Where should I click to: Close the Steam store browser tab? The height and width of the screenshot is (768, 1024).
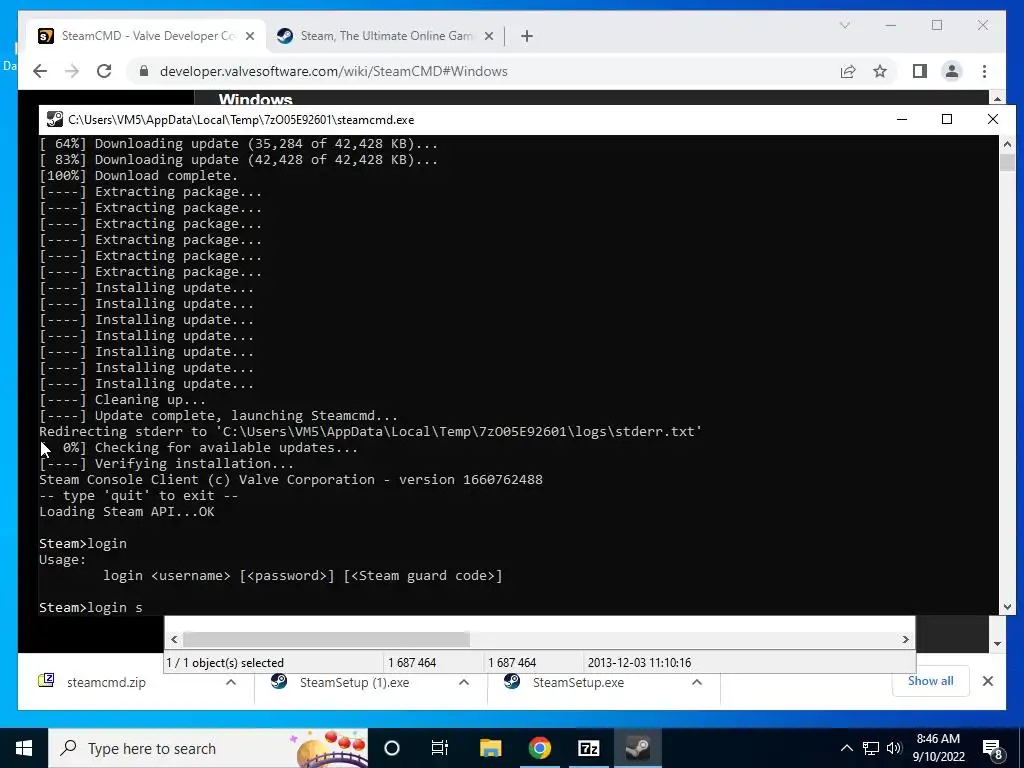pos(488,37)
